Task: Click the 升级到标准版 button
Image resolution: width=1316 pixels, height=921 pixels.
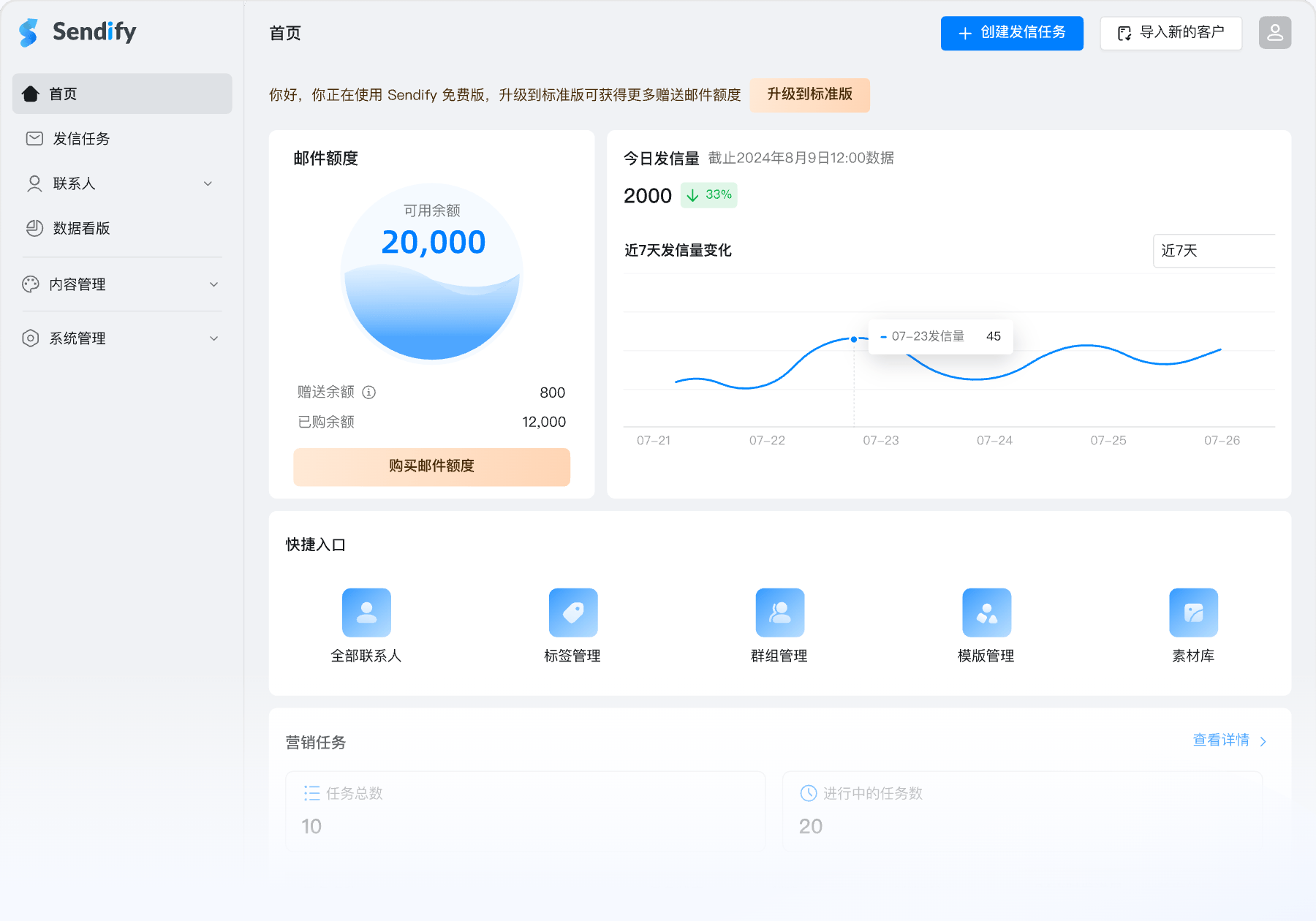Action: [809, 95]
